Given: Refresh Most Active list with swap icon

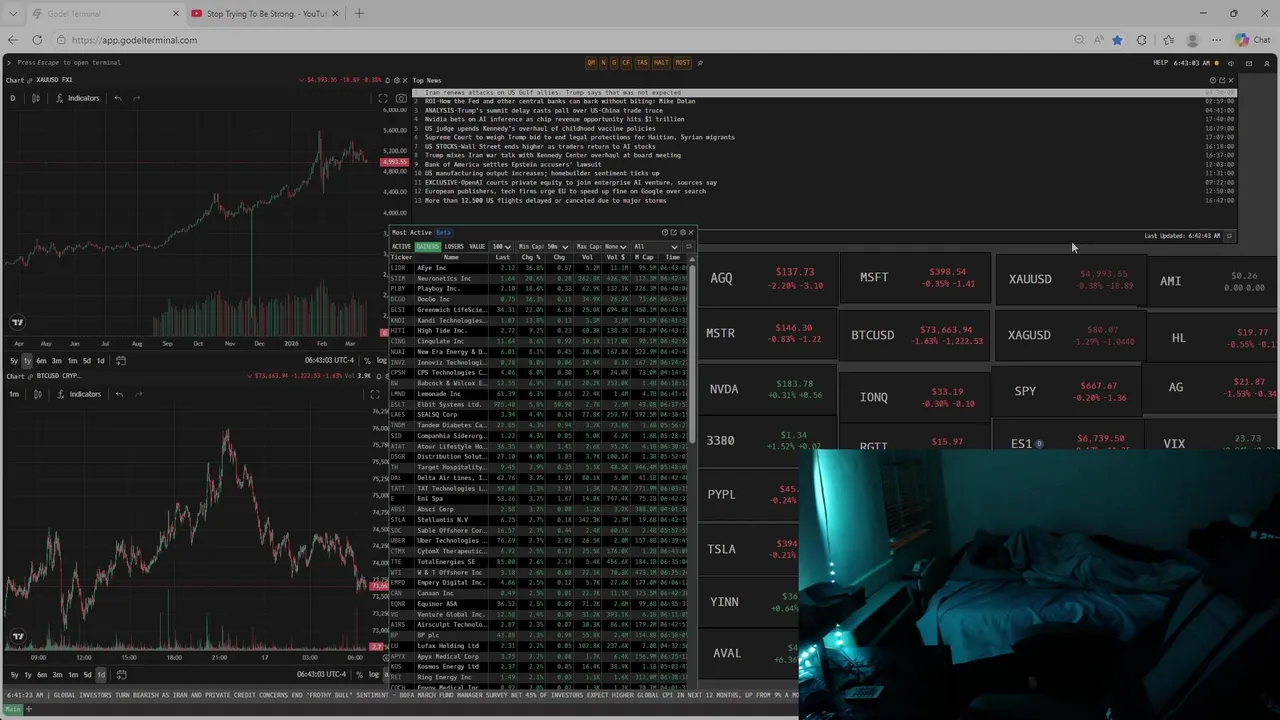Looking at the screenshot, I should point(688,247).
